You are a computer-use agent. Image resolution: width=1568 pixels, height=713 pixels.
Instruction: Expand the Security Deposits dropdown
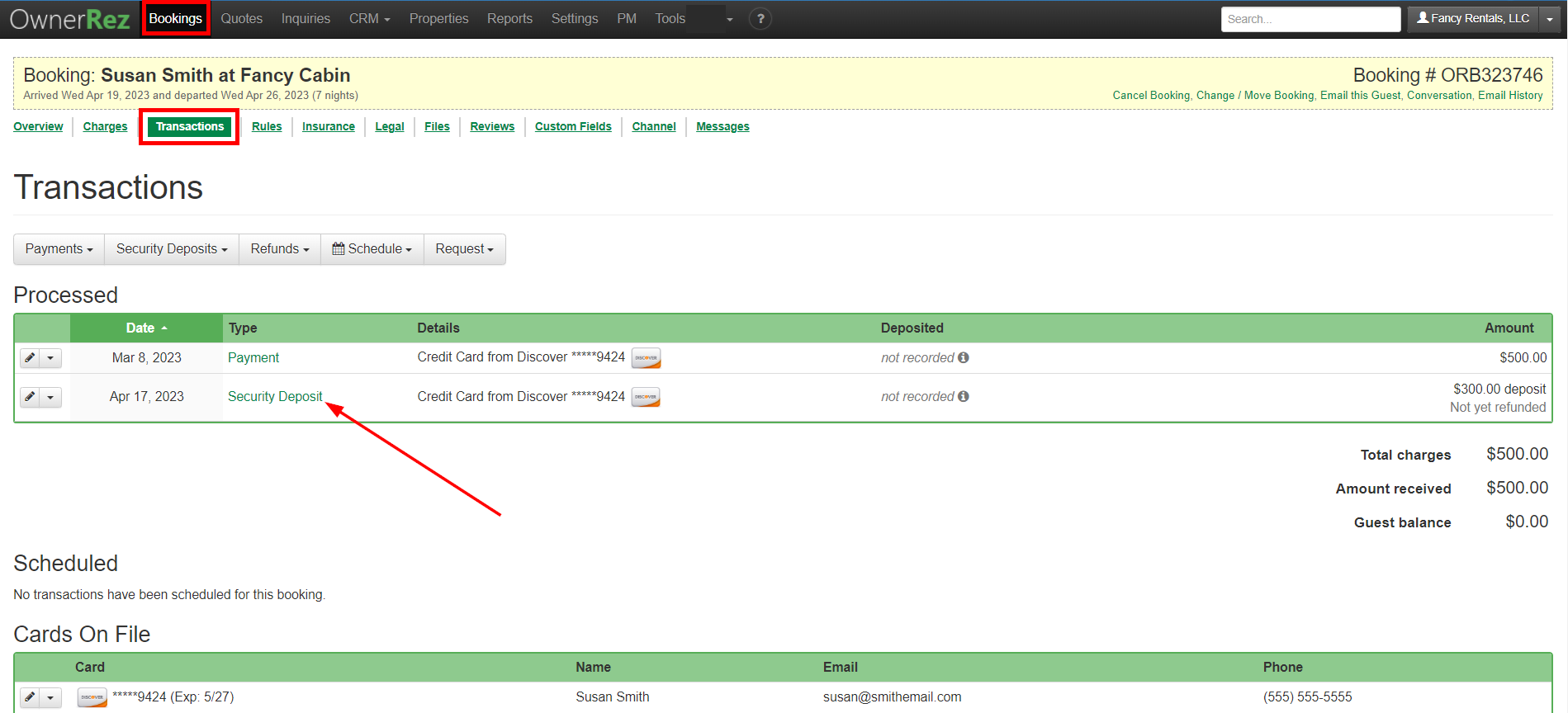[x=171, y=249]
